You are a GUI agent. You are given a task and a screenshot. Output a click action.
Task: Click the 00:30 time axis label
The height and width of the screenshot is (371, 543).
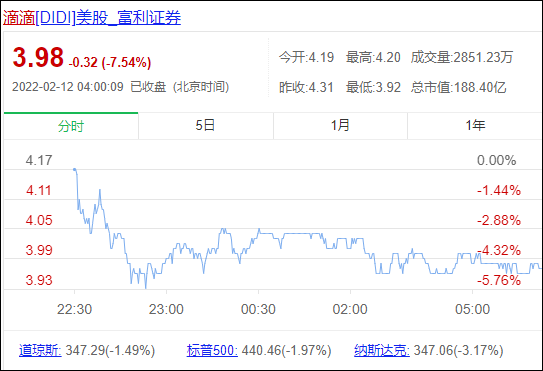(x=258, y=309)
